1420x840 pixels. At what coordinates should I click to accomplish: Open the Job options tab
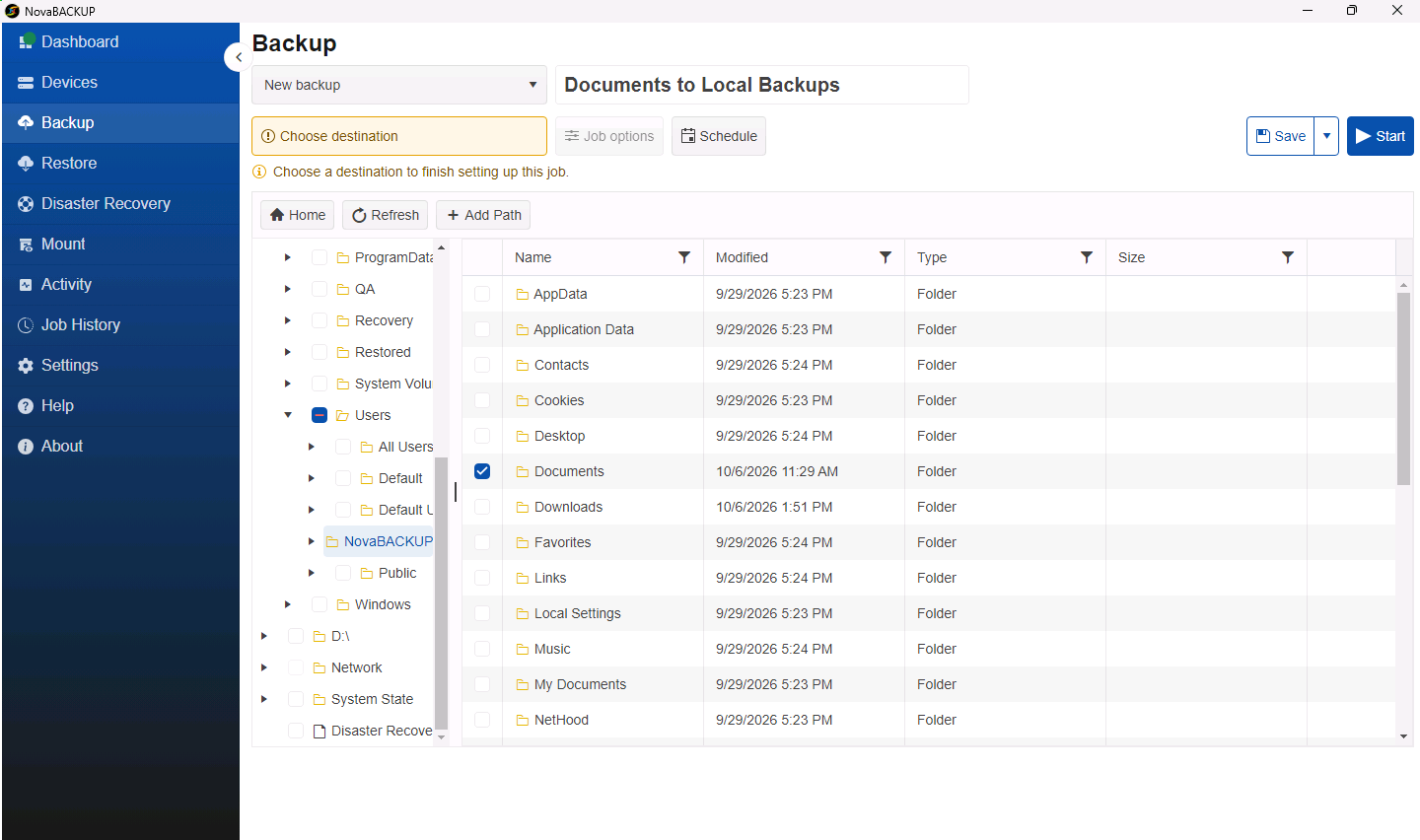click(609, 136)
